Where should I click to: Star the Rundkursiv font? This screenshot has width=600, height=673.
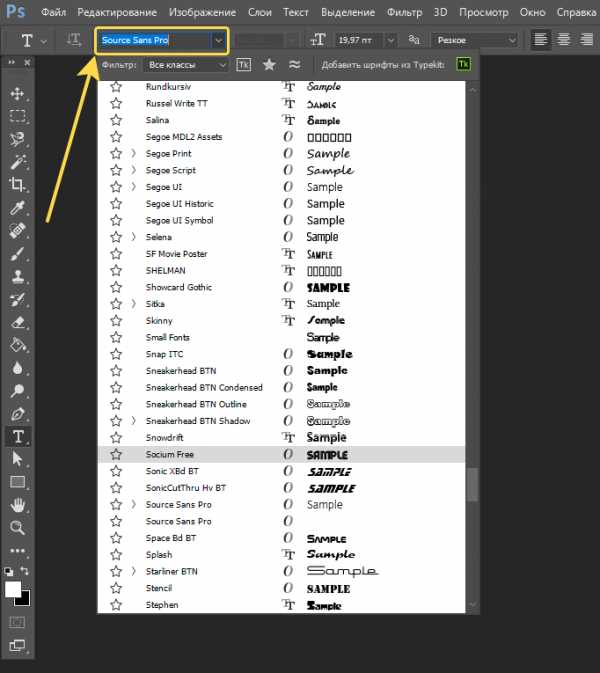(x=116, y=87)
